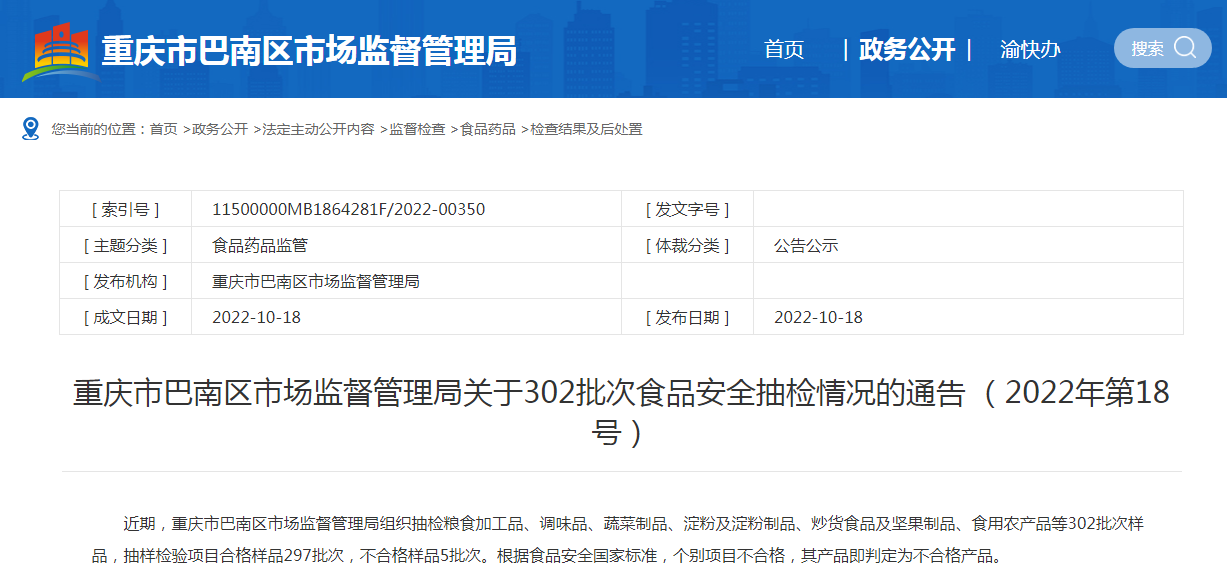Click the 发布日期 label cell
Screen dimensions: 1227x573
[x=688, y=317]
